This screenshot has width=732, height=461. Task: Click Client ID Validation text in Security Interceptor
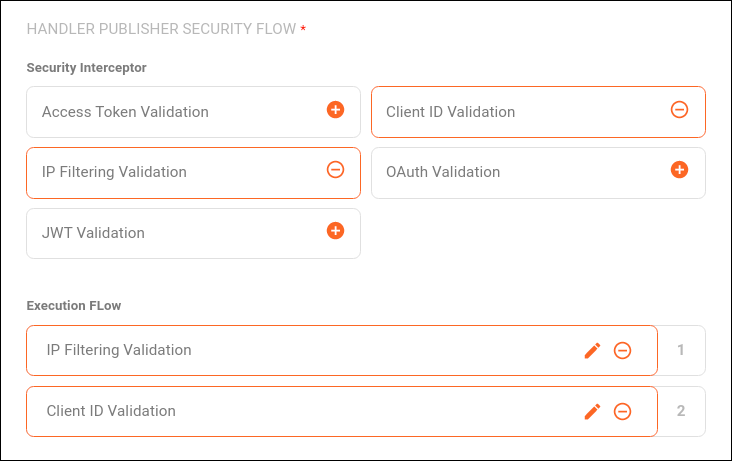point(450,112)
